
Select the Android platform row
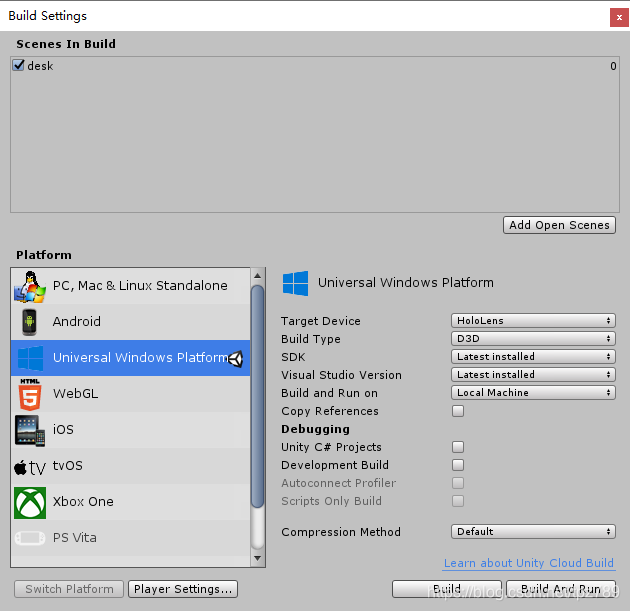pos(131,322)
